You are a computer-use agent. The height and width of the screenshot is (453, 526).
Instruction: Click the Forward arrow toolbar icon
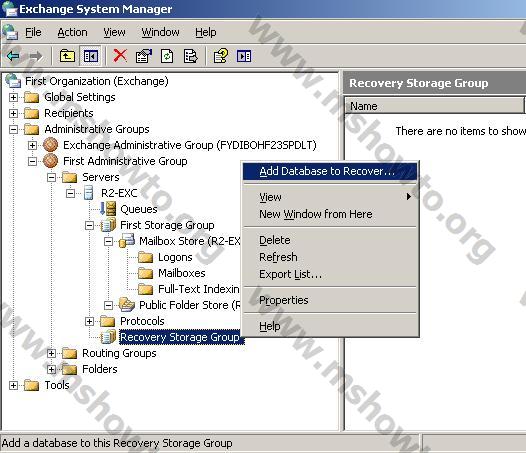click(x=36, y=56)
